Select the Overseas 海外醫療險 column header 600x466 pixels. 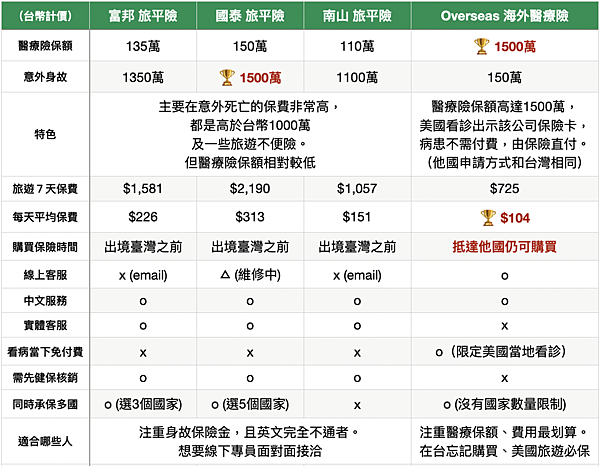(x=505, y=16)
